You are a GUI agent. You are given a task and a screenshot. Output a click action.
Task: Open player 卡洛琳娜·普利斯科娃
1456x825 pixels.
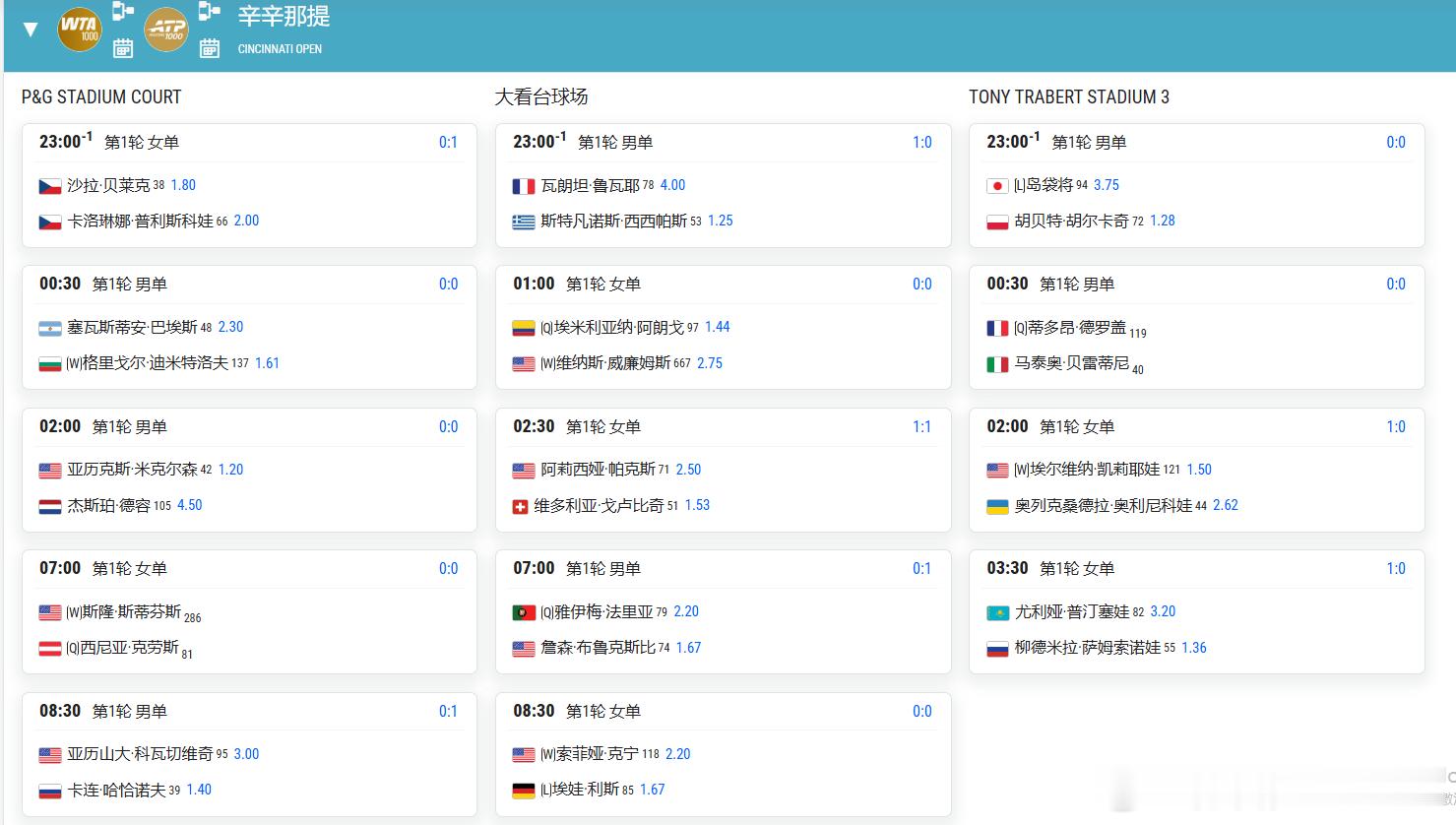140,221
